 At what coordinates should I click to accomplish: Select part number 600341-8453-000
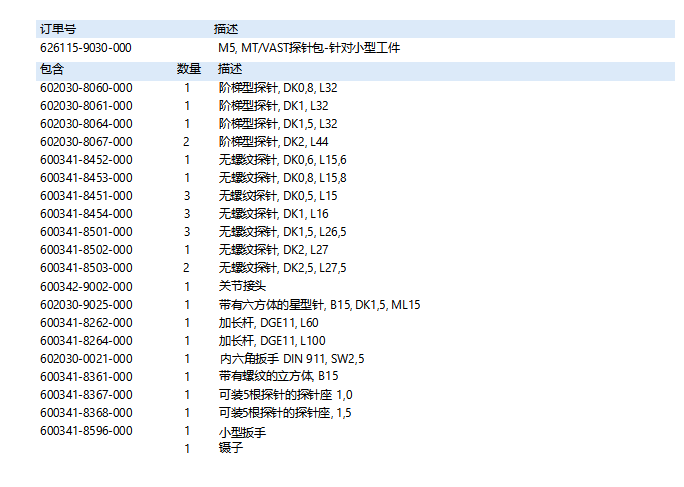86,178
